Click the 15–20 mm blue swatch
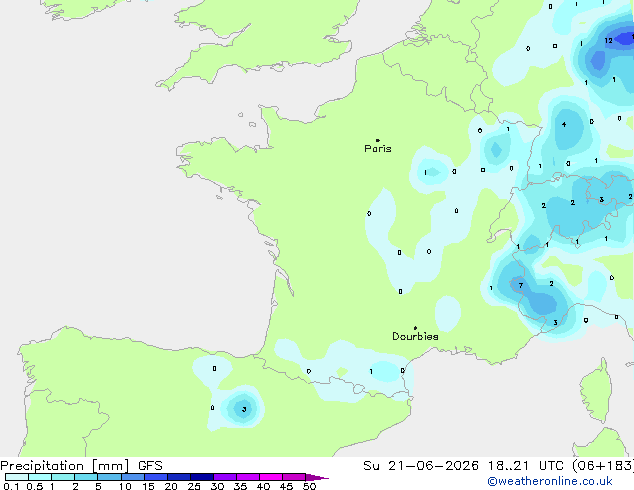Image resolution: width=634 pixels, height=490 pixels. tap(156, 477)
